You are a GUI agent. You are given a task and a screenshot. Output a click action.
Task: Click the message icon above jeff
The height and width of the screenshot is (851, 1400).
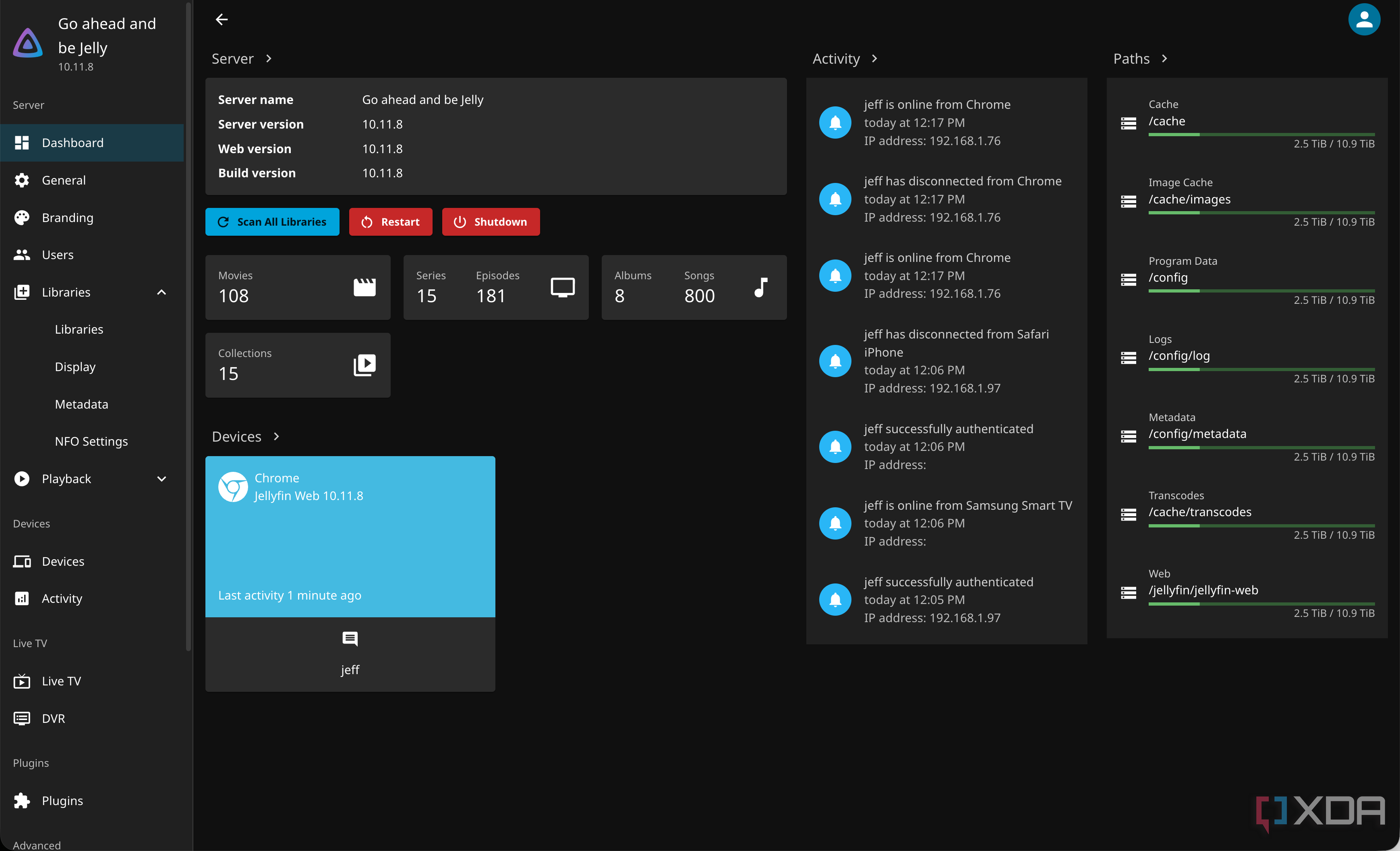tap(350, 639)
